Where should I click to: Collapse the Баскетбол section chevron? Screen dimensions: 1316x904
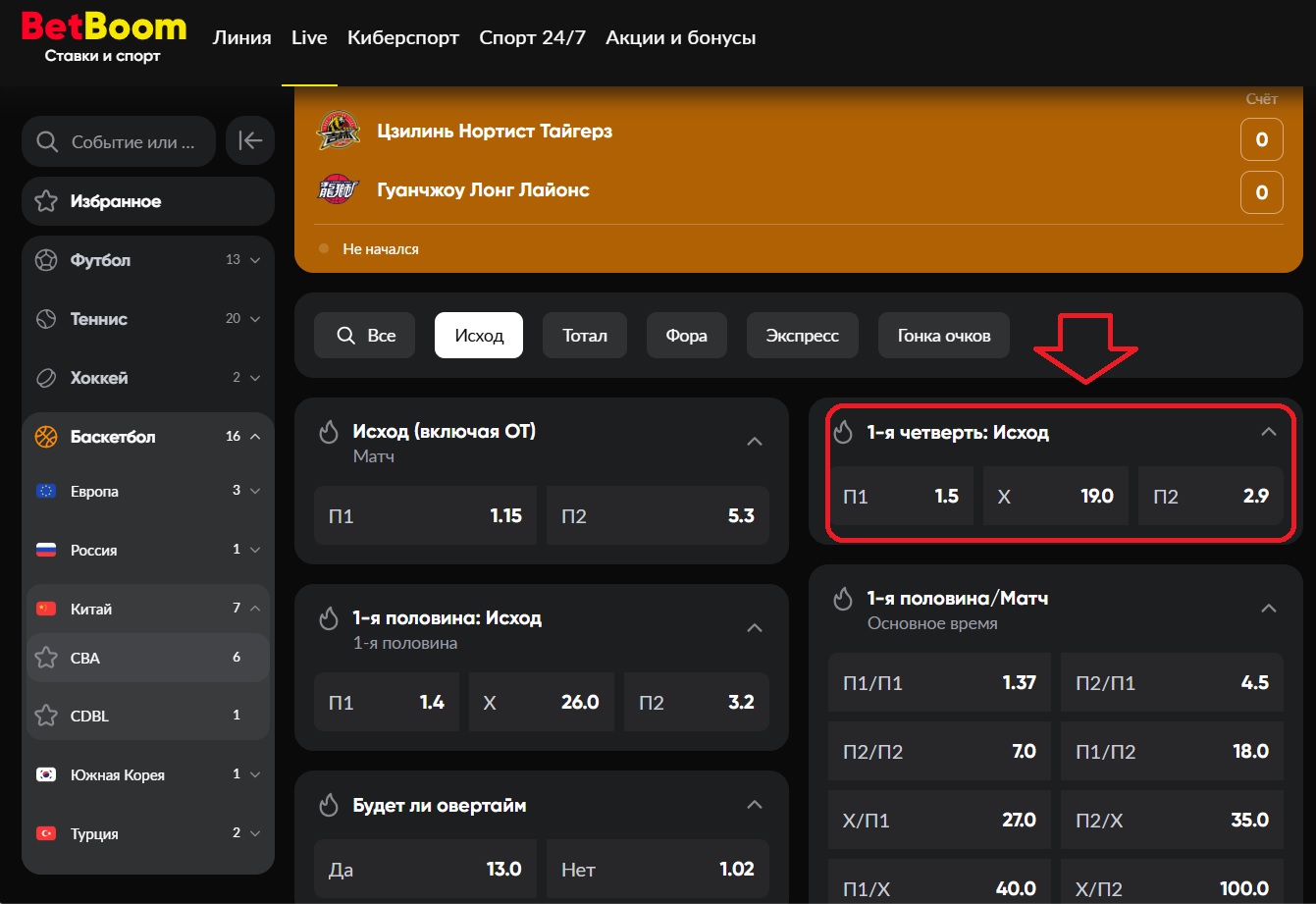tap(255, 437)
